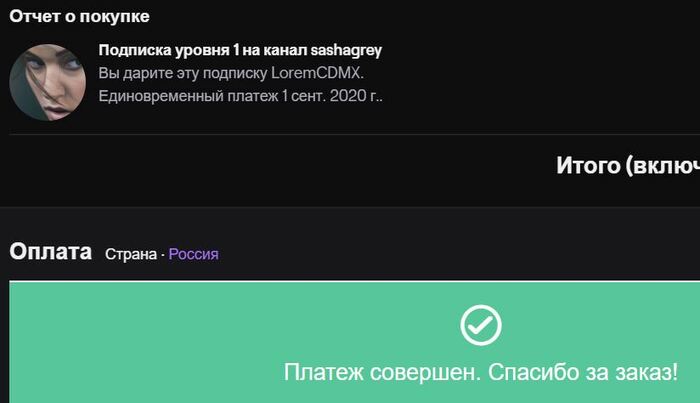Image resolution: width=700 pixels, height=403 pixels.
Task: Click the green payment success checkmark icon
Action: (481, 325)
